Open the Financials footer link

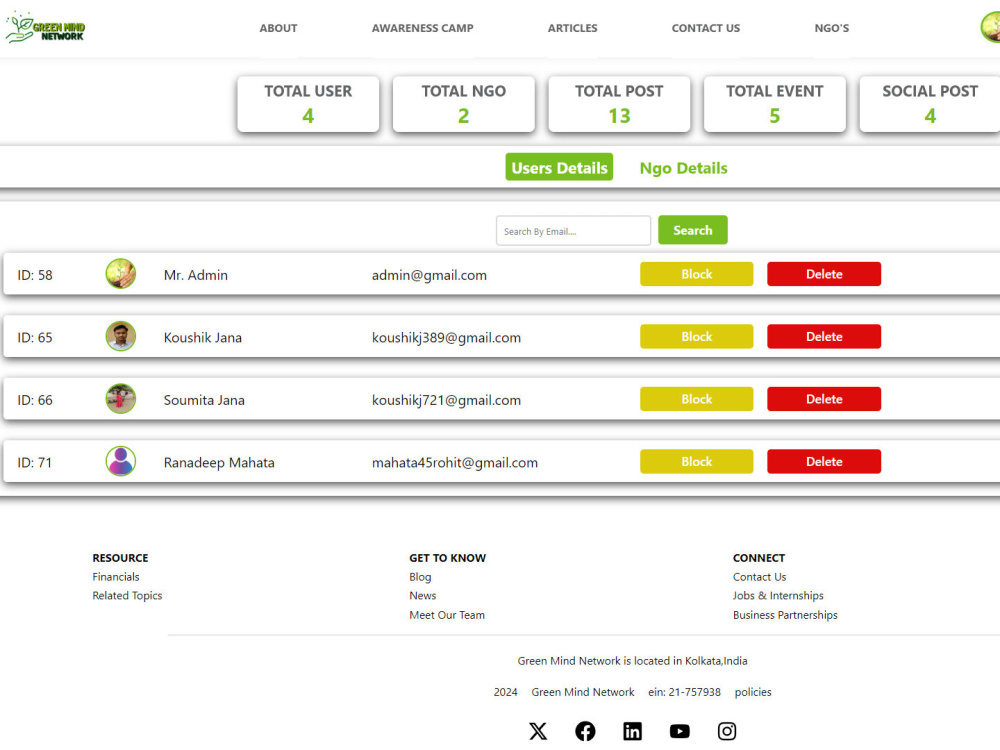(115, 577)
